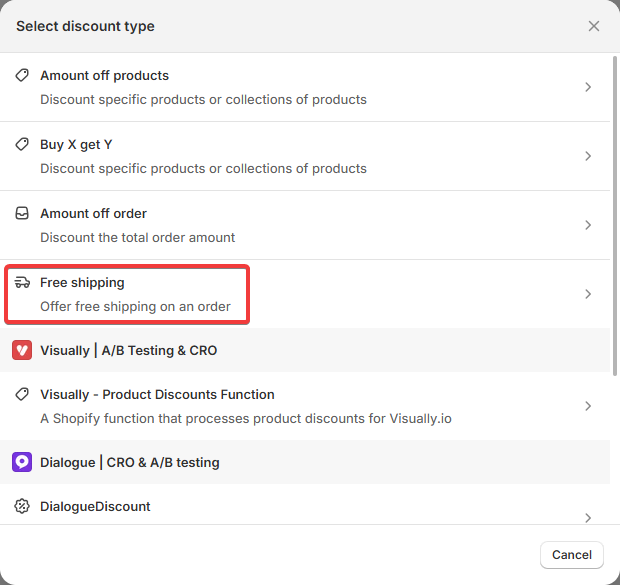Click the Cancel button
The height and width of the screenshot is (585, 620).
(x=572, y=555)
